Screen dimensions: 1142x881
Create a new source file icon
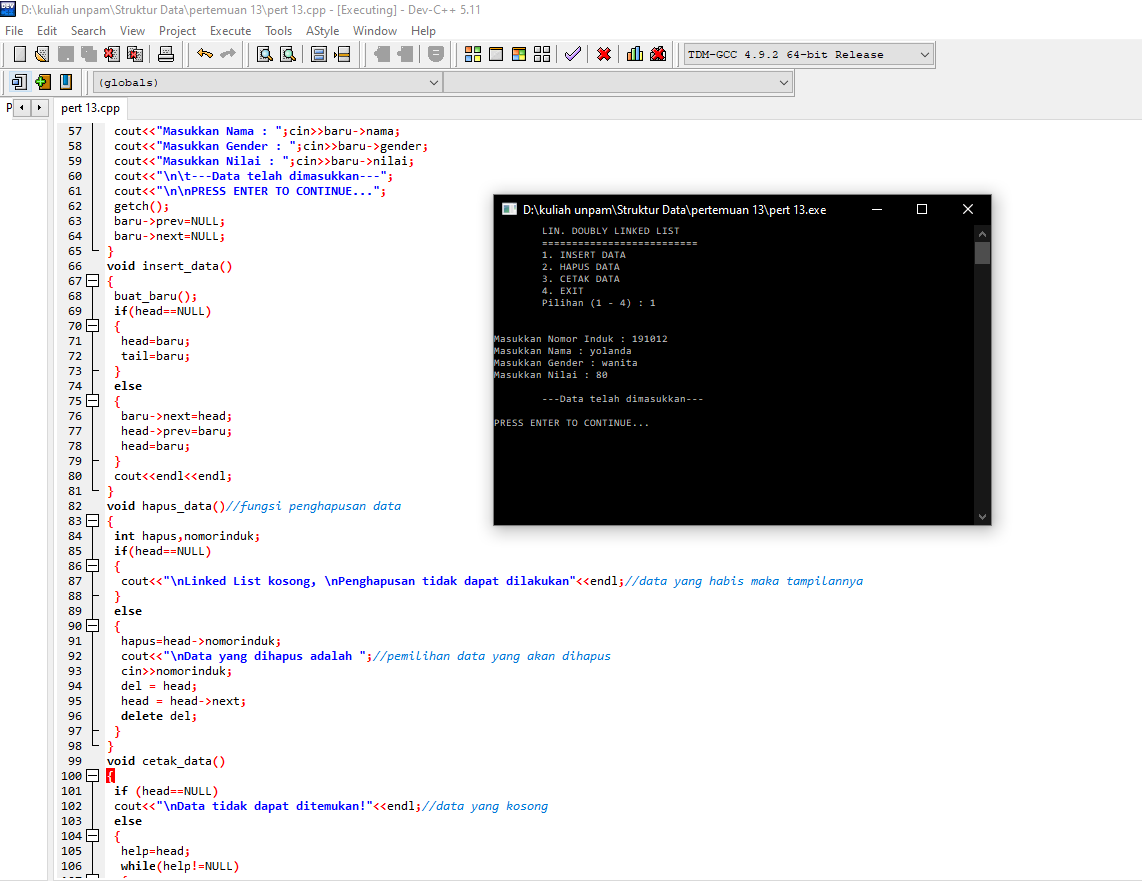click(x=20, y=54)
